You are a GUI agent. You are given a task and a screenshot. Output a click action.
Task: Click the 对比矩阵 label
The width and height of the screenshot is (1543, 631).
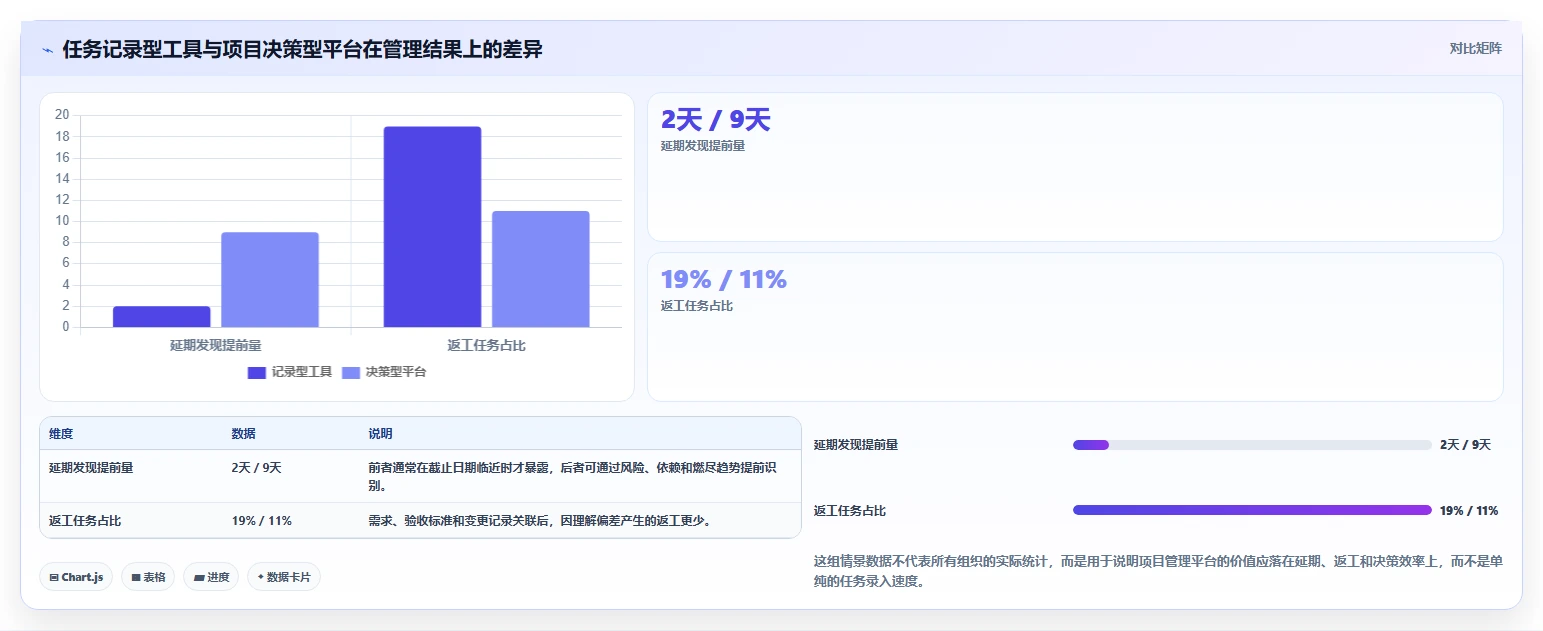[1475, 48]
